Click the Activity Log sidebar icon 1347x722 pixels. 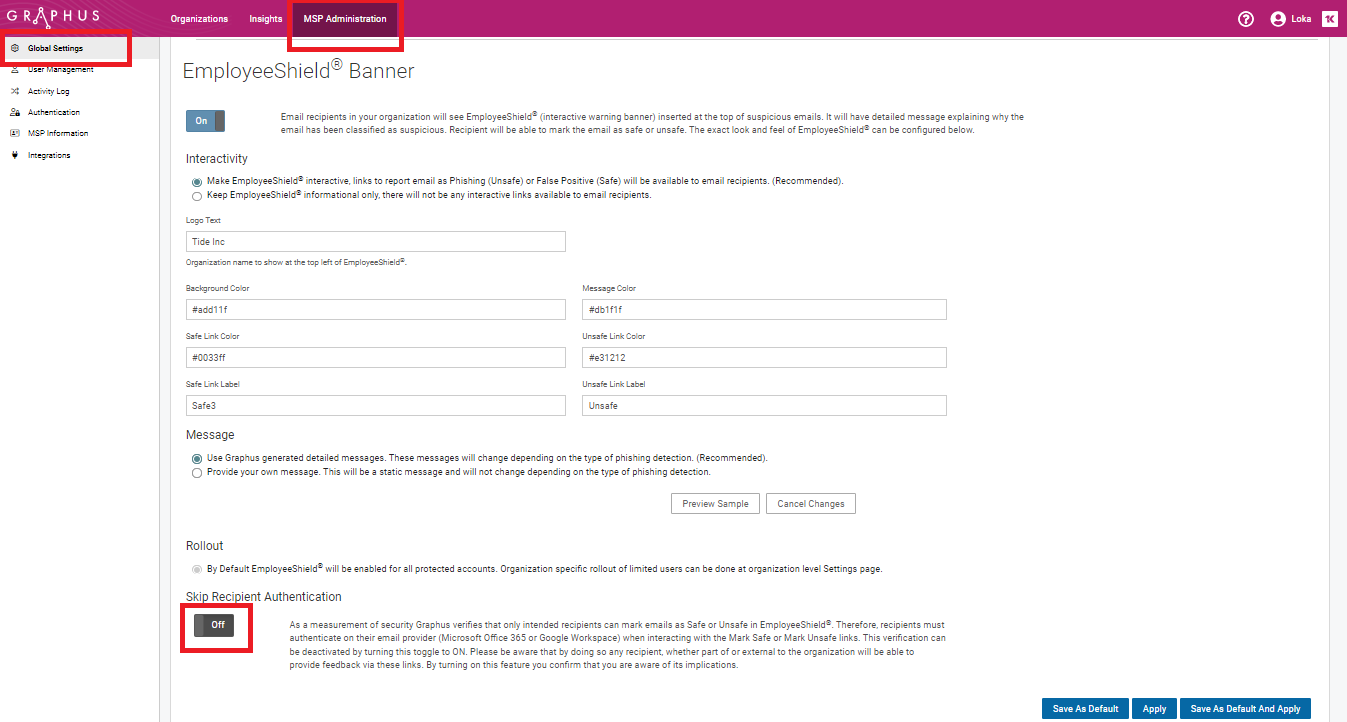click(15, 91)
